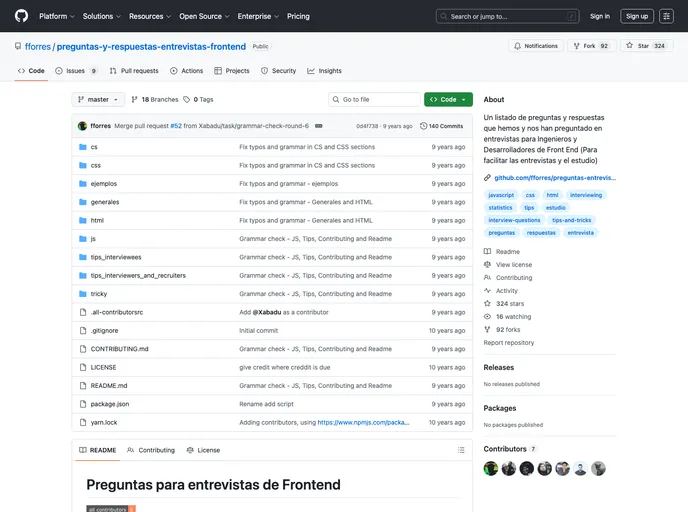
Task: Expand the Open Source menu
Action: click(x=203, y=16)
